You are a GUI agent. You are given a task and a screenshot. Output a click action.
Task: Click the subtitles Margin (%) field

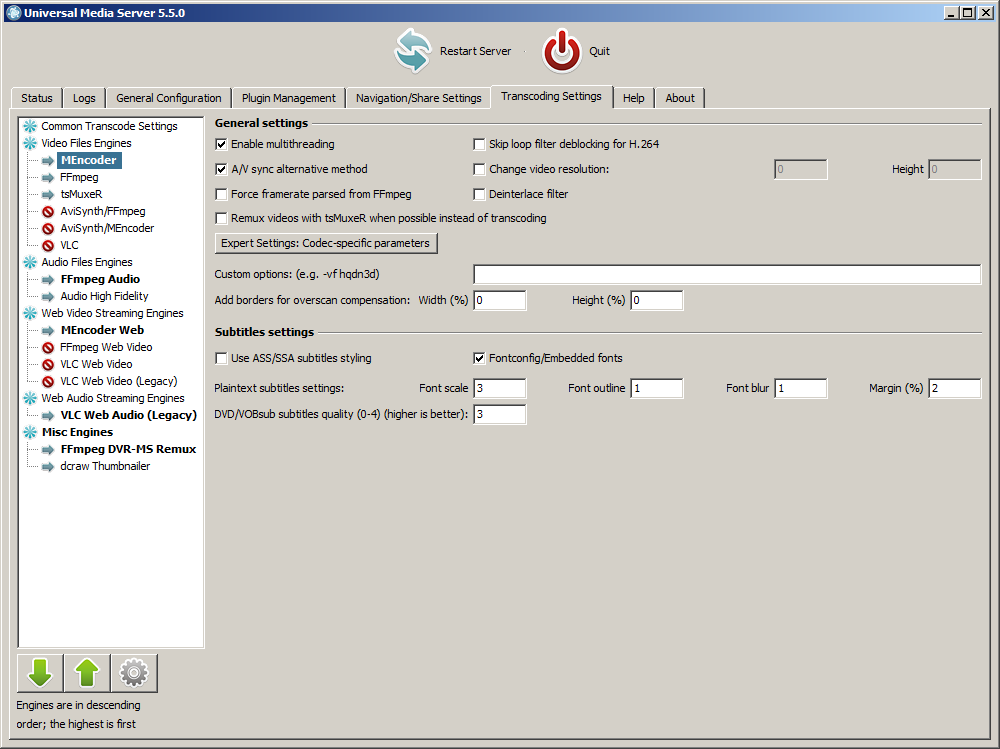click(954, 388)
